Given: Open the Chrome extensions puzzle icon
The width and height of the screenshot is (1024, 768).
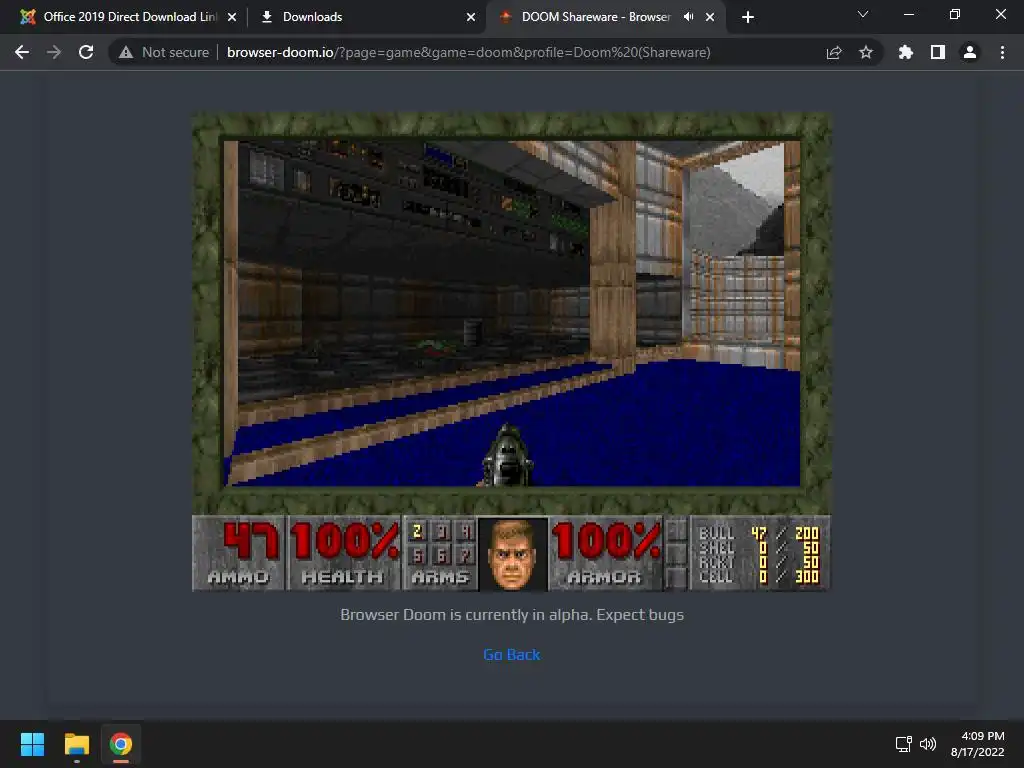Looking at the screenshot, I should click(x=905, y=52).
